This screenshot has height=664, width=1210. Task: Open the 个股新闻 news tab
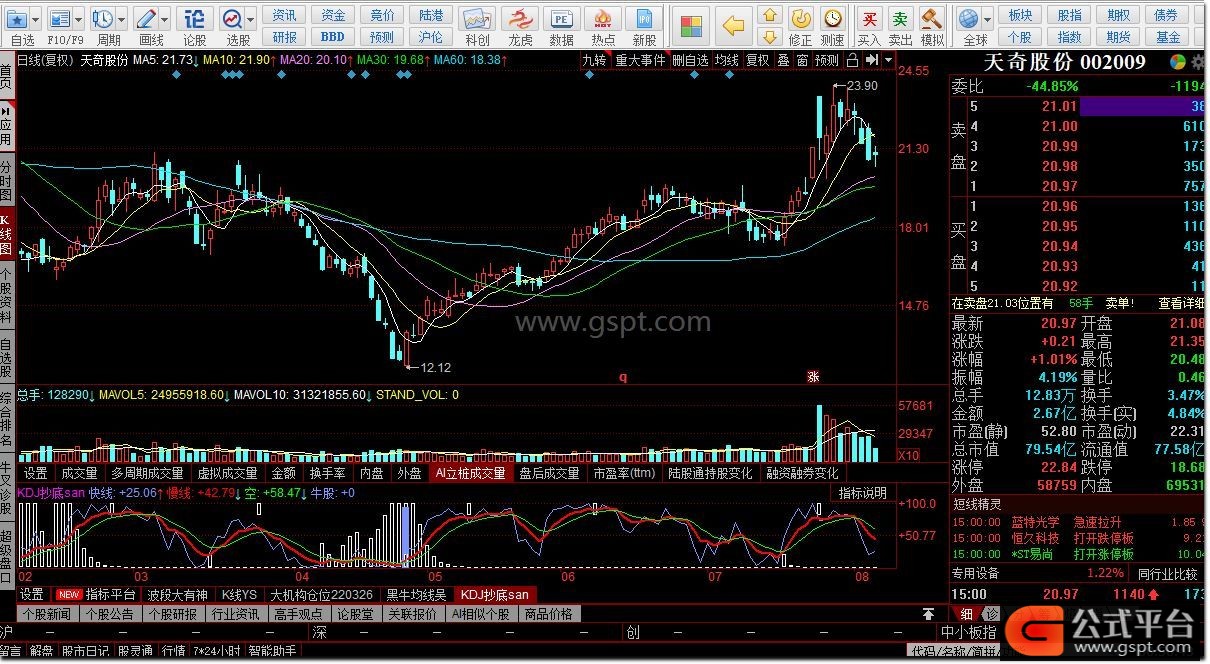[46, 614]
